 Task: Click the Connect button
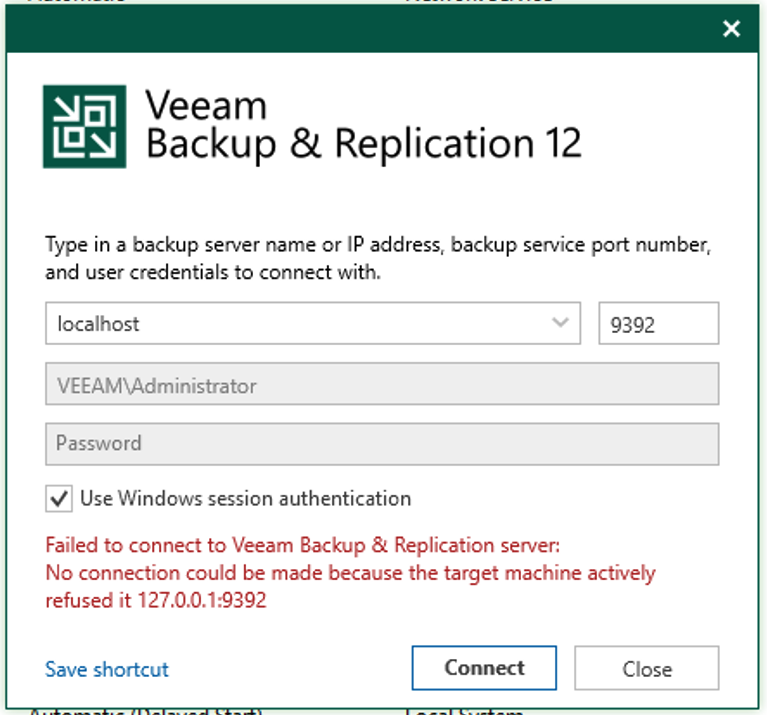pos(484,668)
